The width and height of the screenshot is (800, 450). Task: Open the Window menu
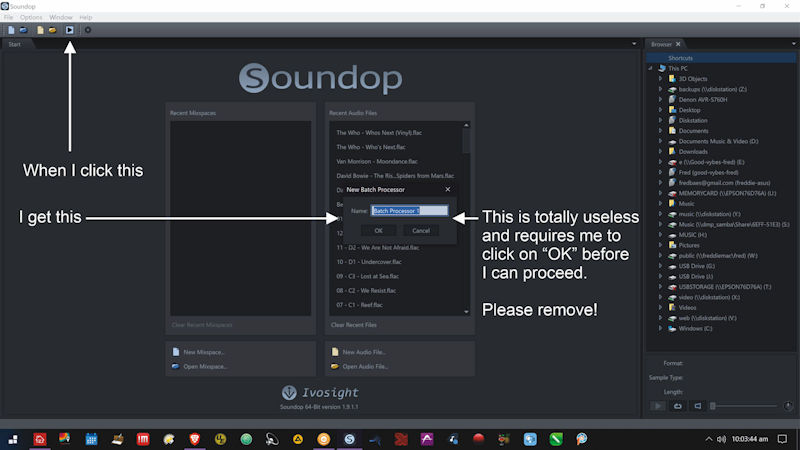point(61,17)
